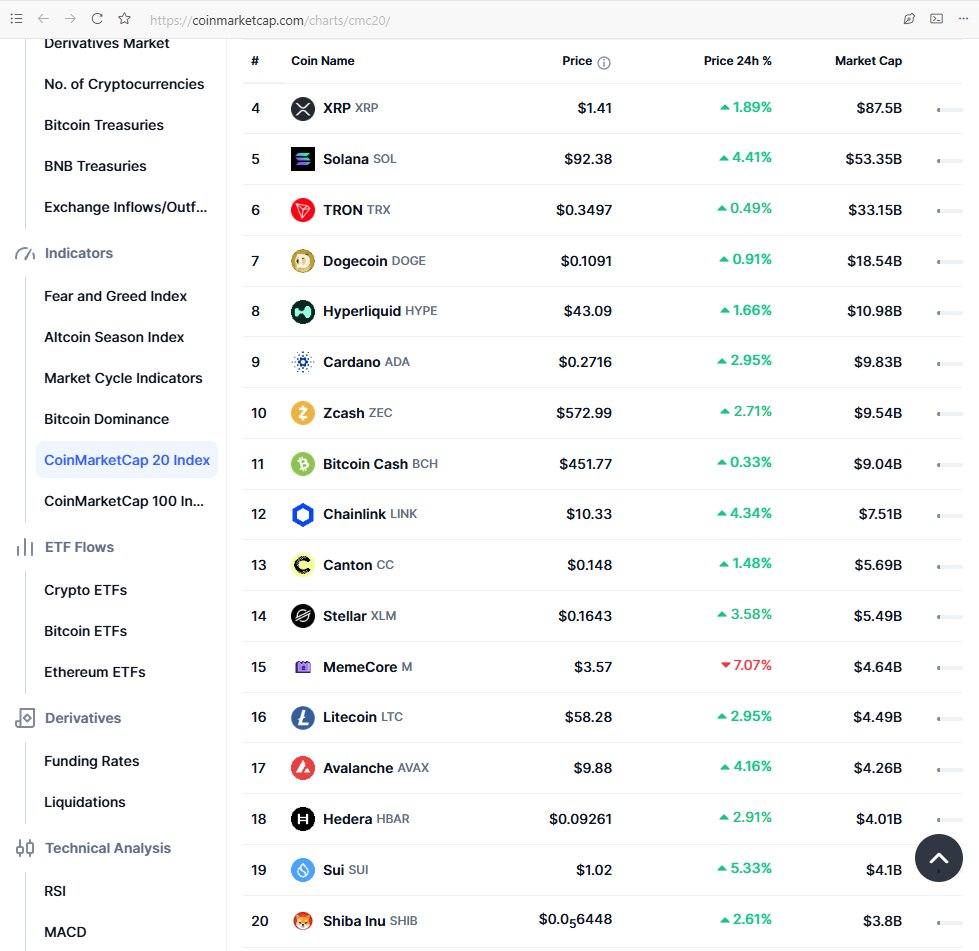Click the Indicators section heading
This screenshot has height=951, width=979.
[79, 254]
